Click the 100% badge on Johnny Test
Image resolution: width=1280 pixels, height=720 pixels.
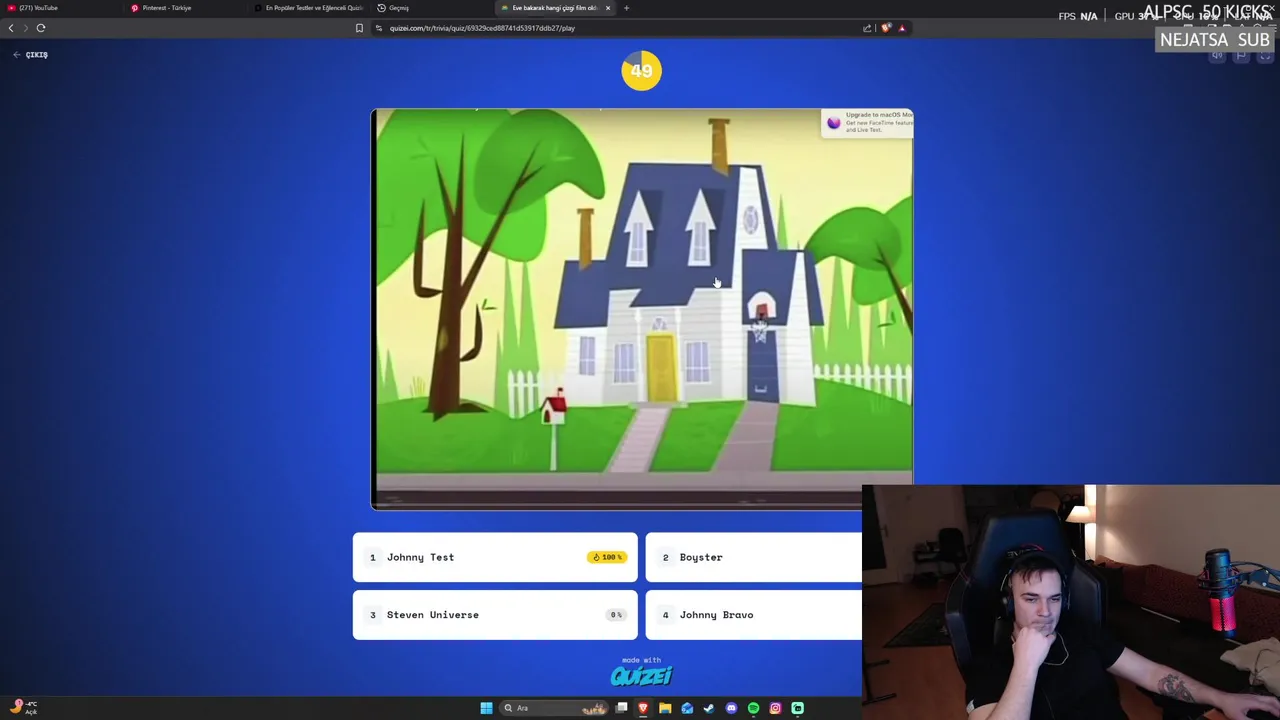607,557
